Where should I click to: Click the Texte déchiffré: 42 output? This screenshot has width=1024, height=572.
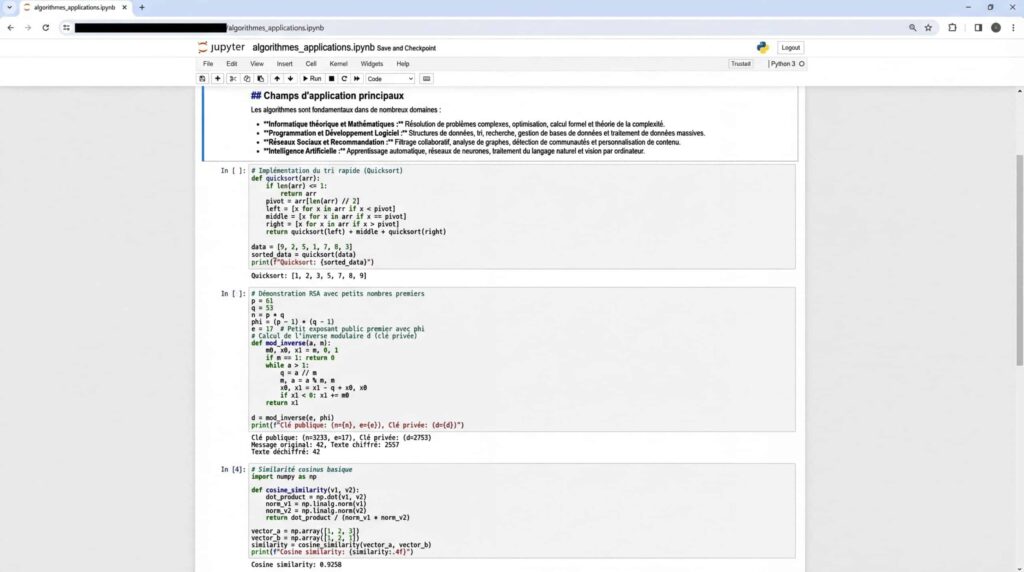[285, 452]
